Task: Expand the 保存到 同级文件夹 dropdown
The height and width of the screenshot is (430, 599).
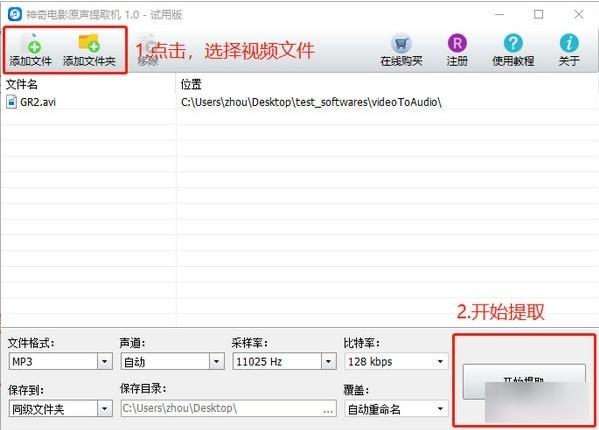Action: (x=104, y=409)
